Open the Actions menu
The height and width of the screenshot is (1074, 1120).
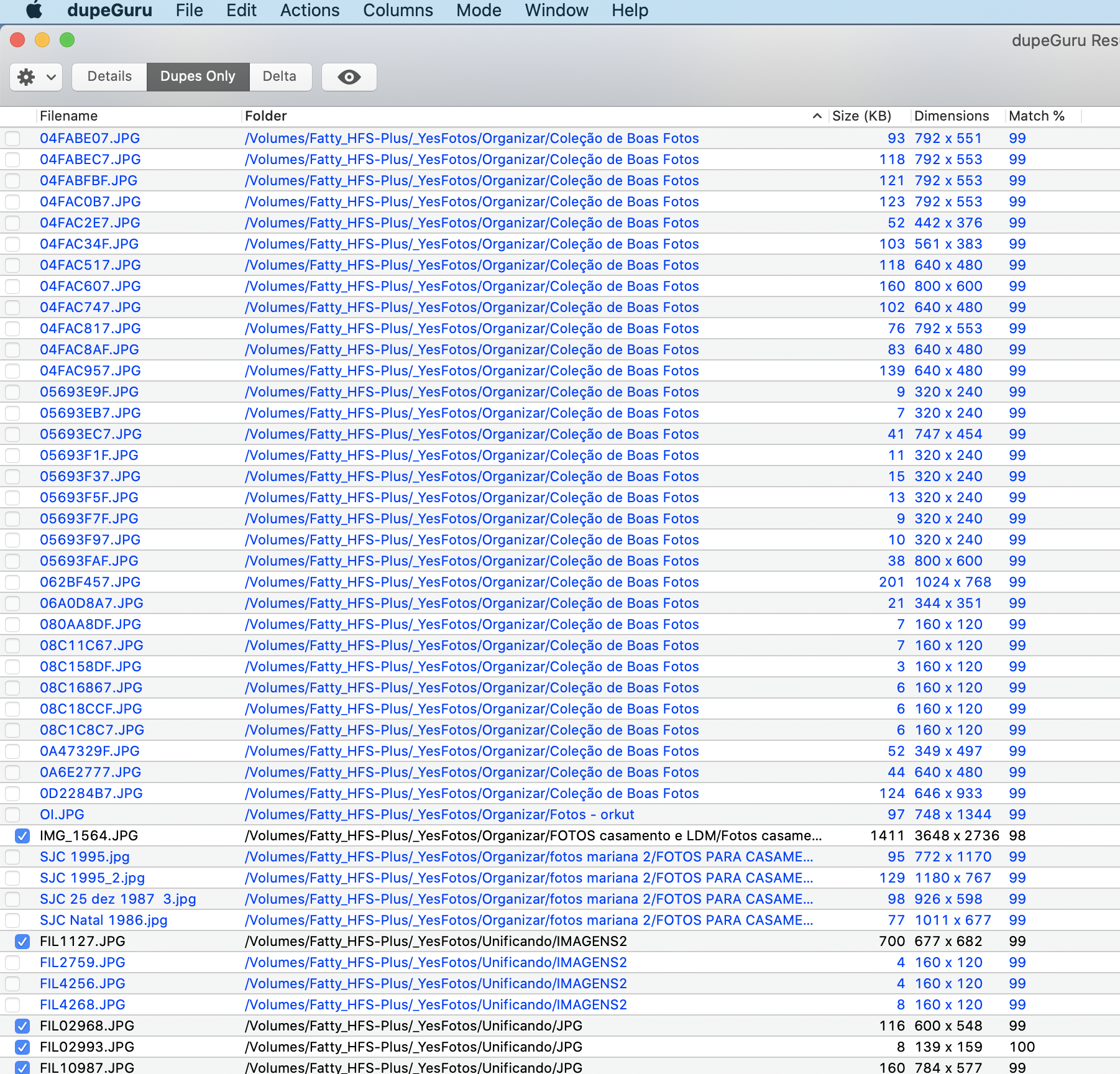[310, 11]
